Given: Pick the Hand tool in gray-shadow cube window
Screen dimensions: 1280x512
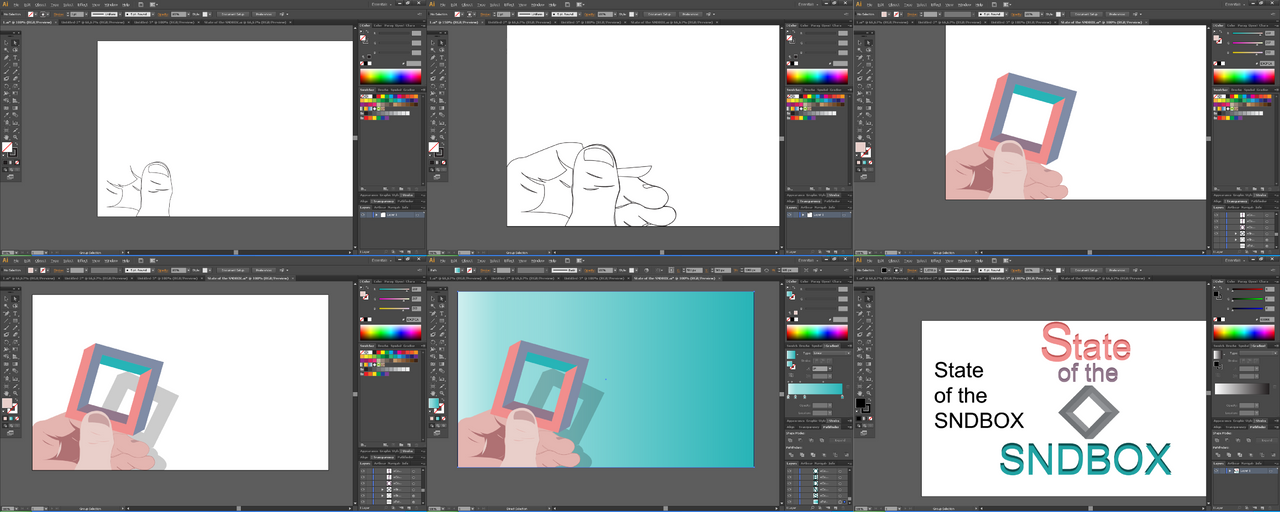Looking at the screenshot, I should tap(6, 393).
